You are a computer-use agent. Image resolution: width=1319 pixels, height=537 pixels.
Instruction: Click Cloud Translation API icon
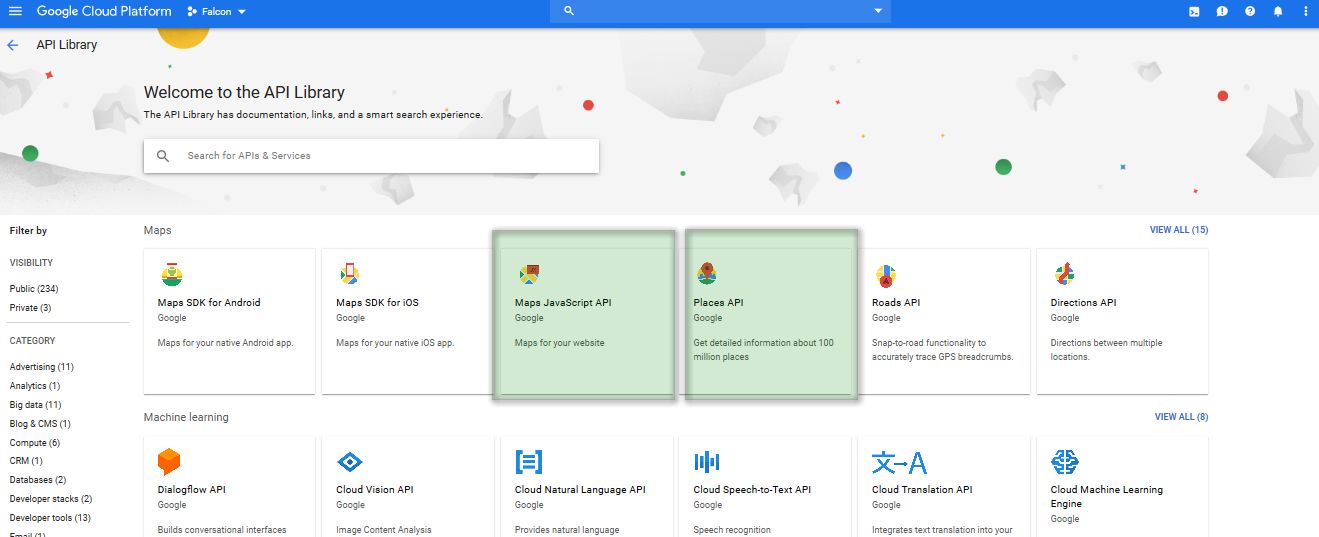[x=899, y=462]
